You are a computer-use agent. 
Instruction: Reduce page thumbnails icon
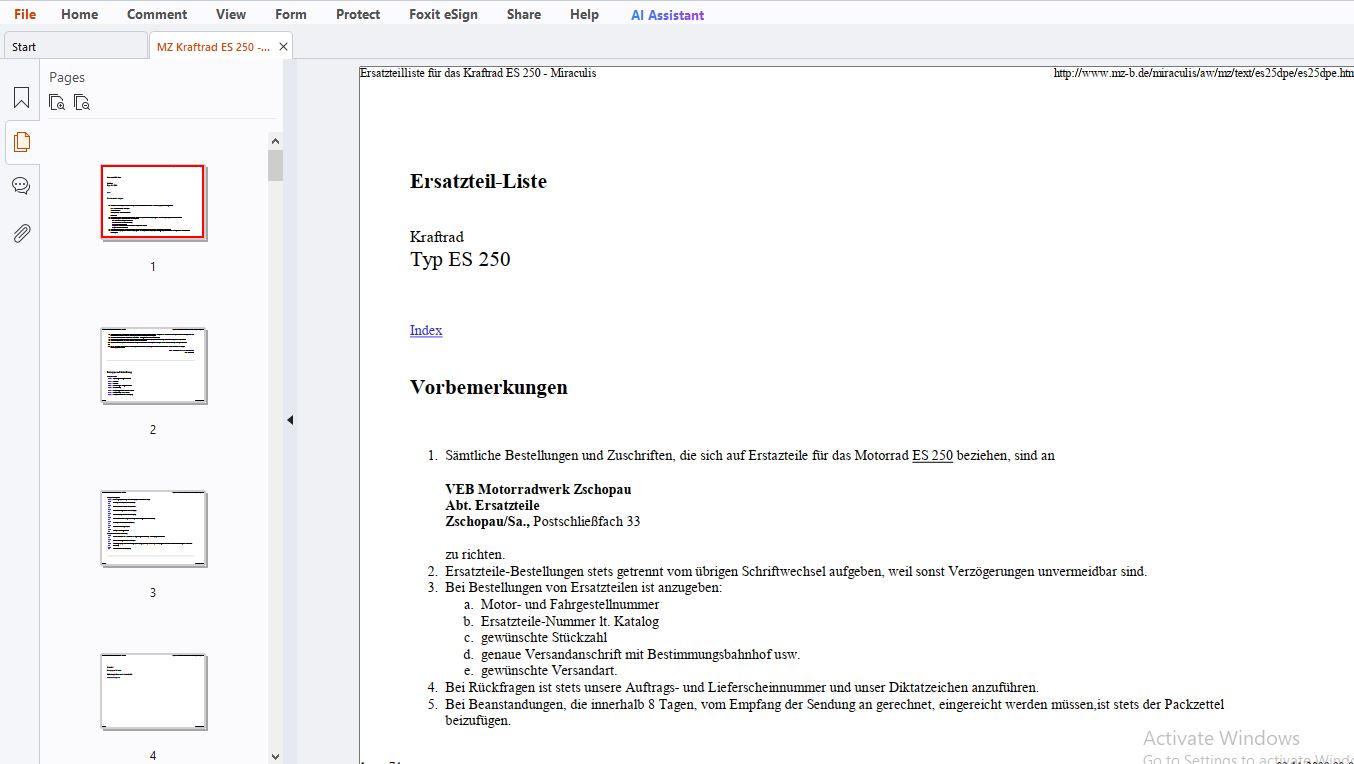click(82, 102)
